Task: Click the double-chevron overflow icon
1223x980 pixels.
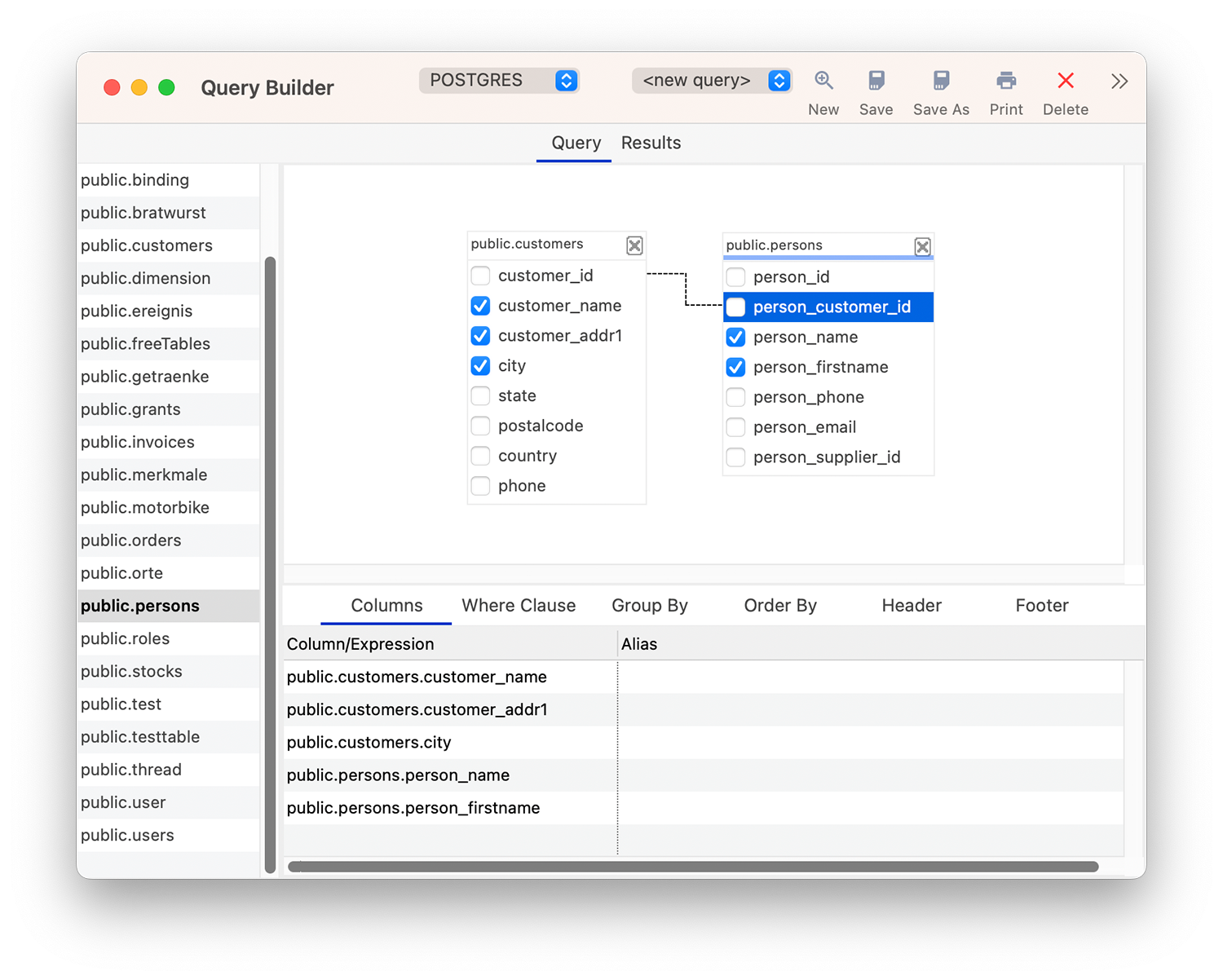Action: pyautogui.click(x=1119, y=80)
